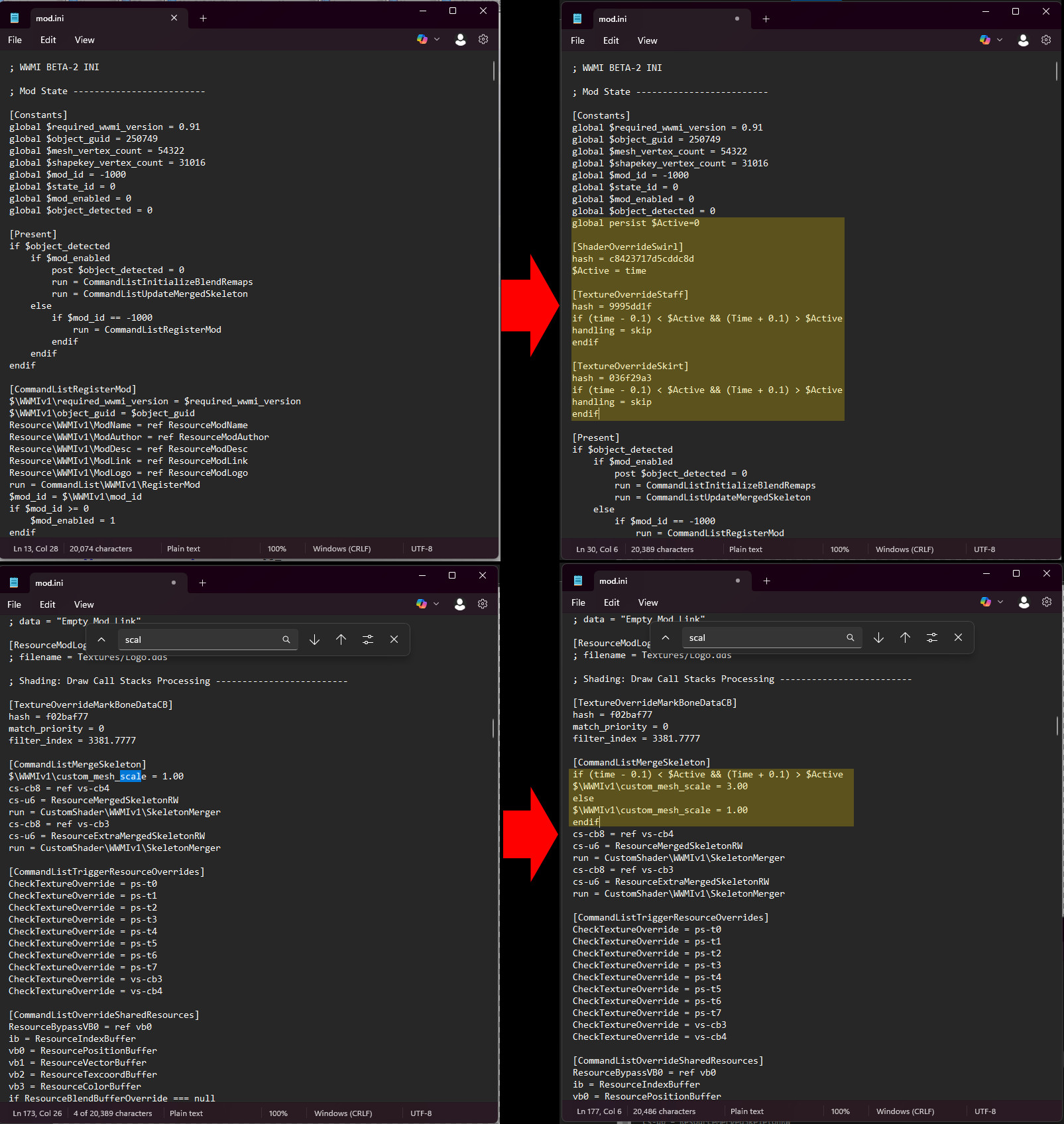
Task: Click the document icon on the mod.ini tab
Action: tap(14, 17)
